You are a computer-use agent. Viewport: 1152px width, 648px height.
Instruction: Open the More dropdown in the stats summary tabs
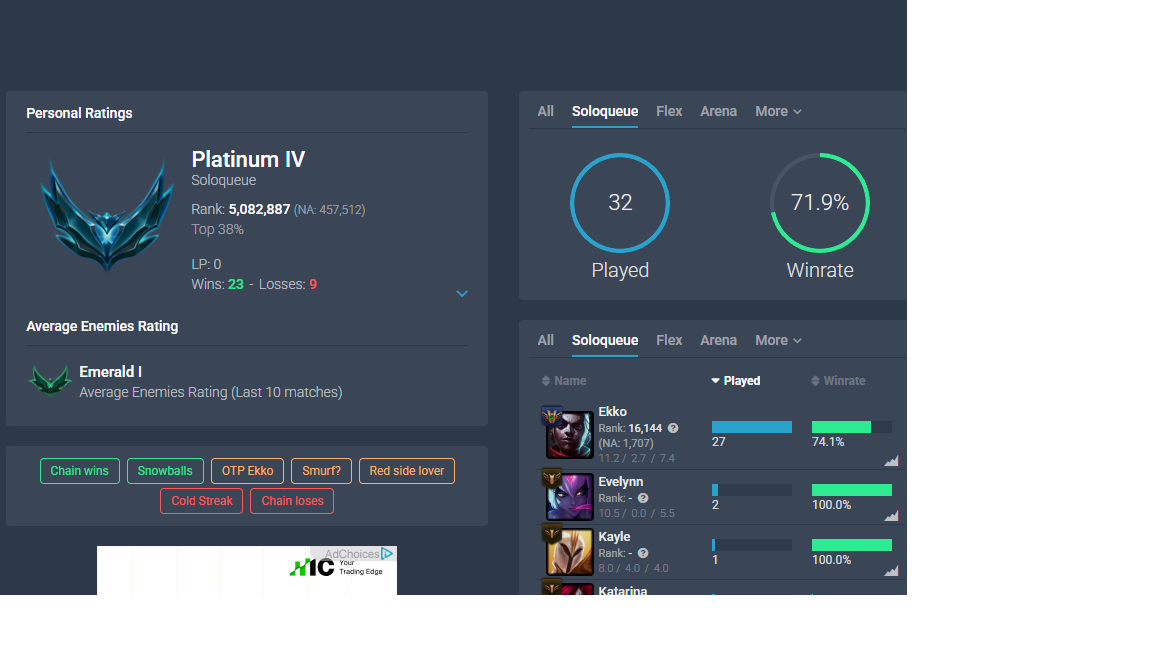point(778,112)
